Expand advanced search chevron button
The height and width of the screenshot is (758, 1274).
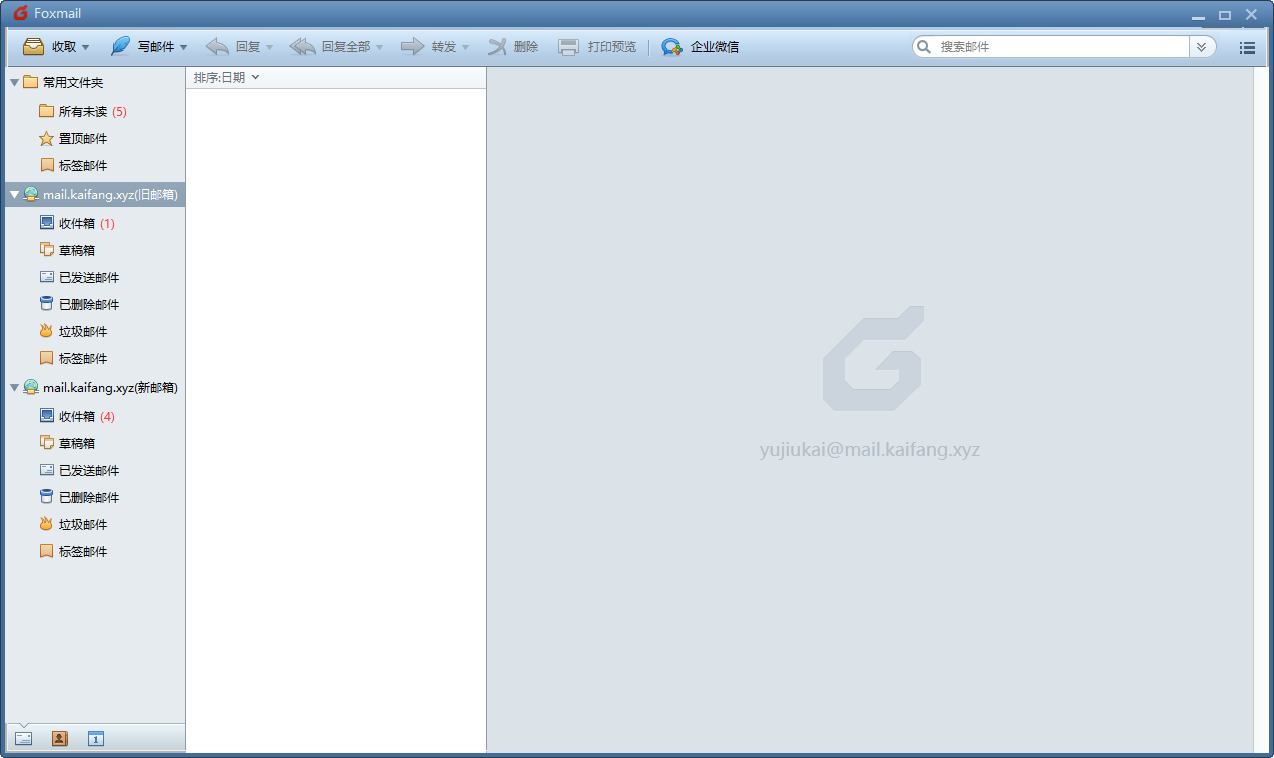point(1202,46)
